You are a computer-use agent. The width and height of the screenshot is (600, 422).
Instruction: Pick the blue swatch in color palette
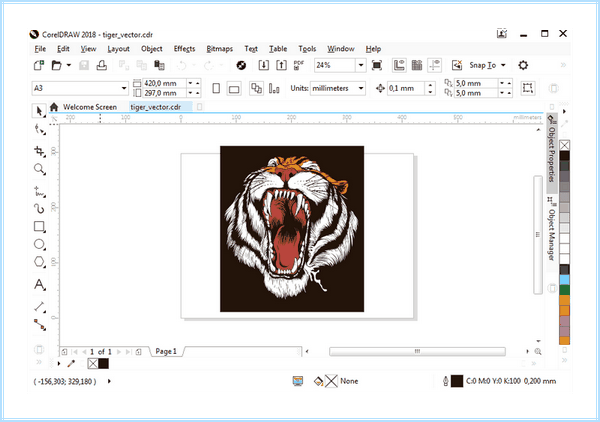[564, 280]
